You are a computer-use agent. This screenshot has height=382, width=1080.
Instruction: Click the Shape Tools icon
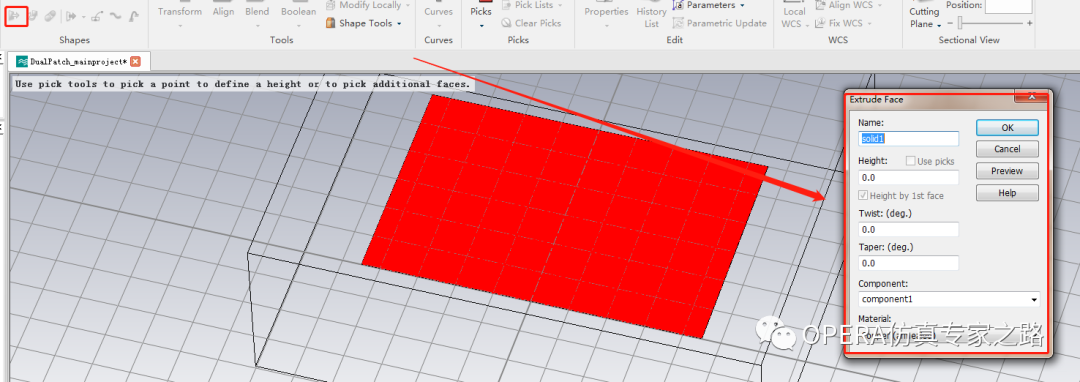click(x=330, y=23)
